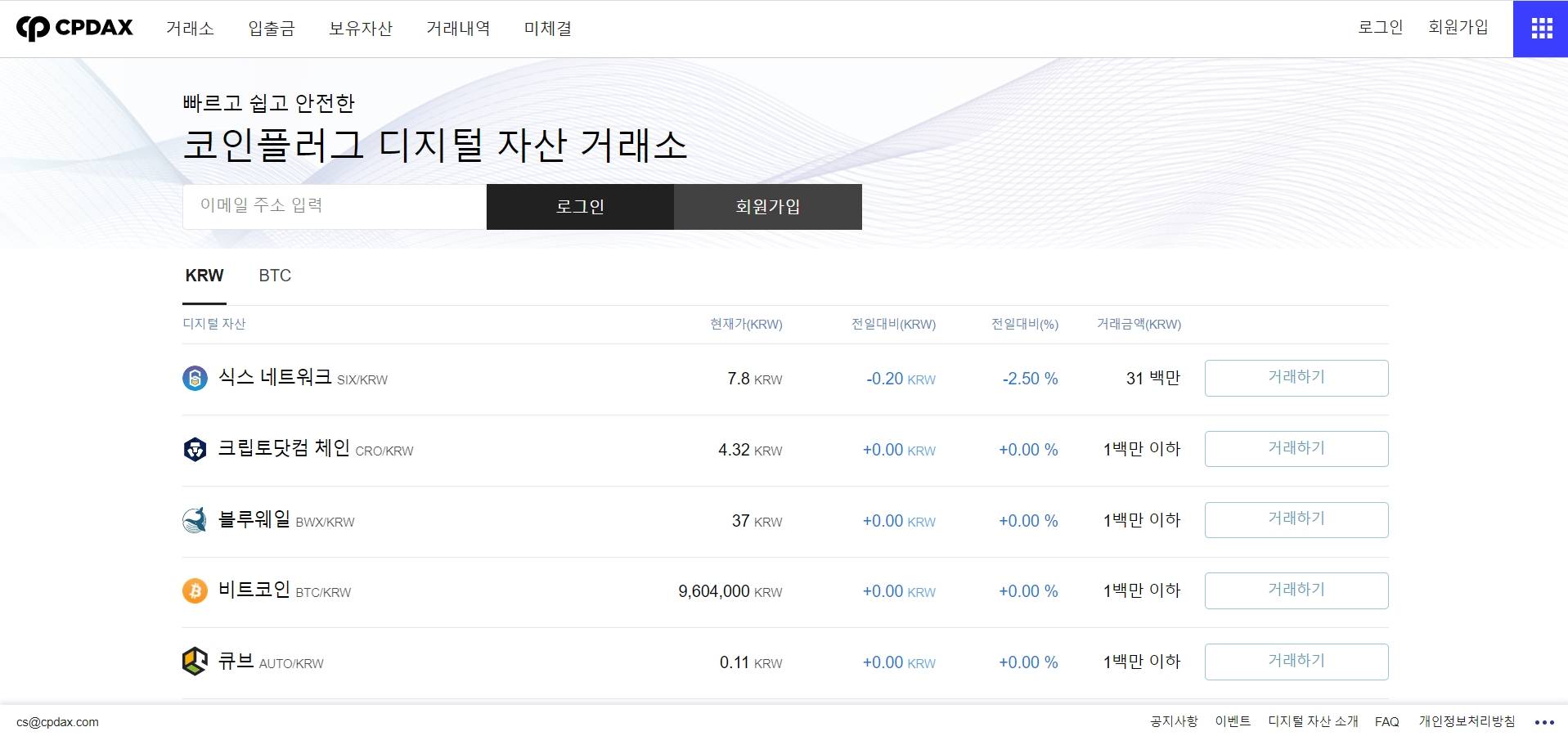Select the 블루웨일 asset name
The width and height of the screenshot is (1568, 736).
click(254, 518)
